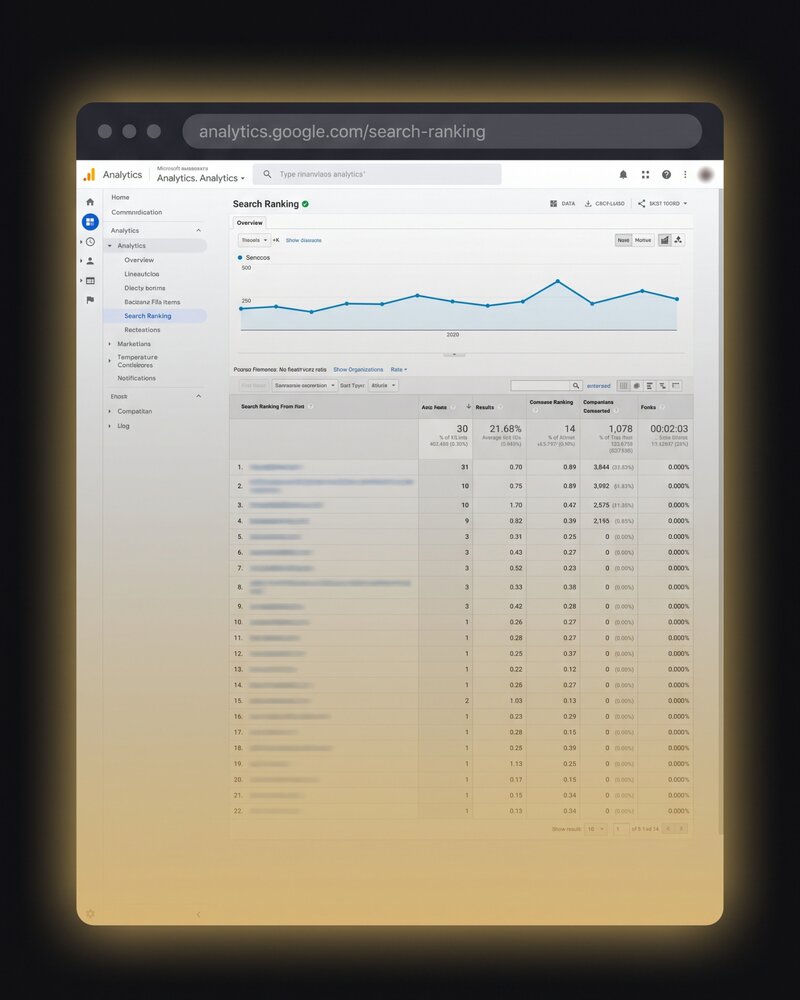Click the Analytics logo icon

pos(89,174)
